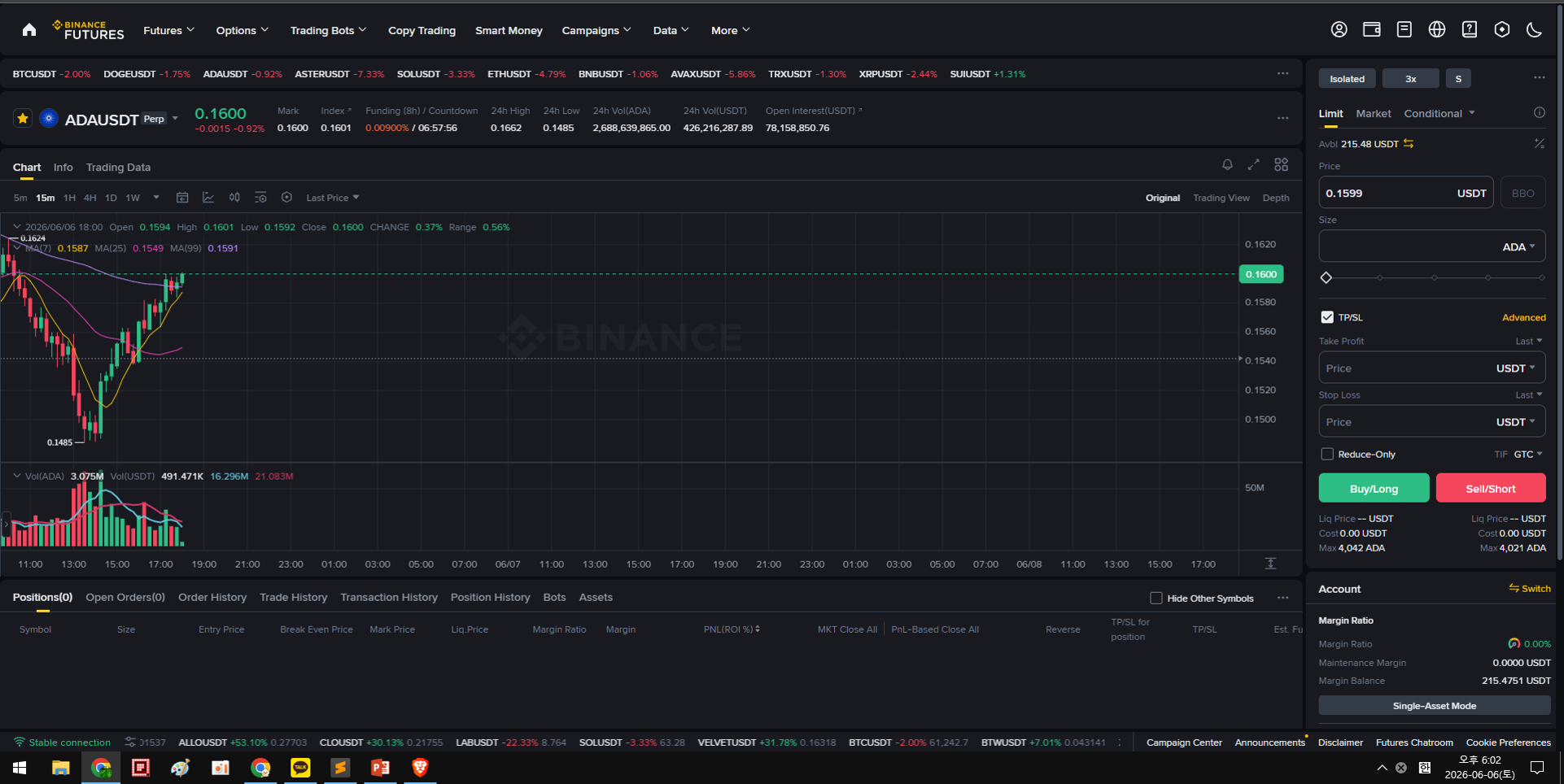Open the wallet icon in header
Screen dimensions: 1564x784
click(x=1371, y=30)
